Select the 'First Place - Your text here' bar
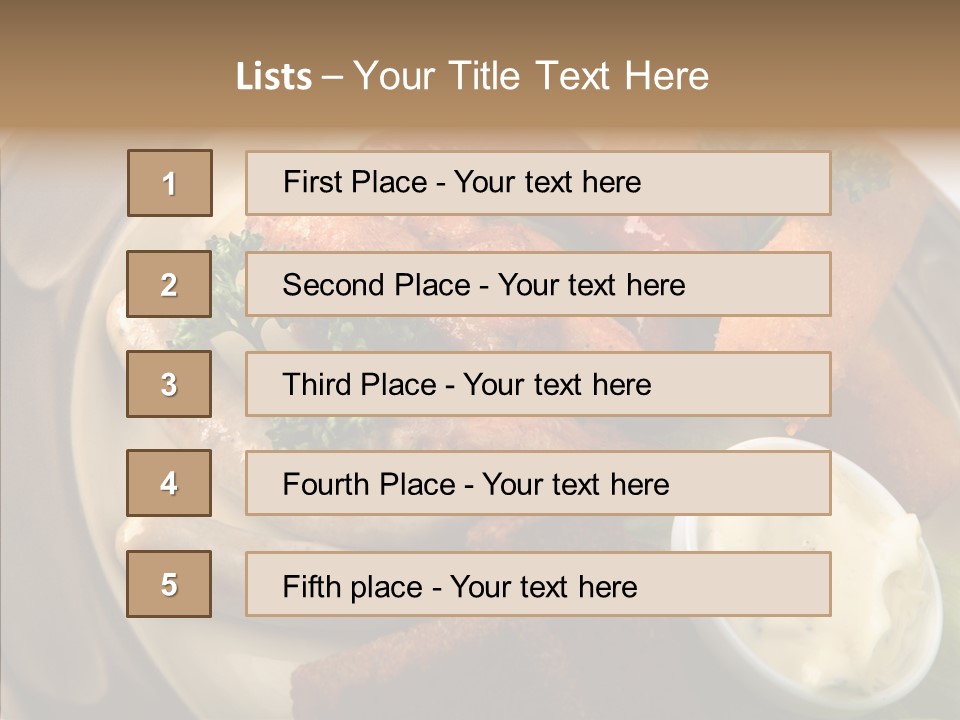 pyautogui.click(x=538, y=183)
